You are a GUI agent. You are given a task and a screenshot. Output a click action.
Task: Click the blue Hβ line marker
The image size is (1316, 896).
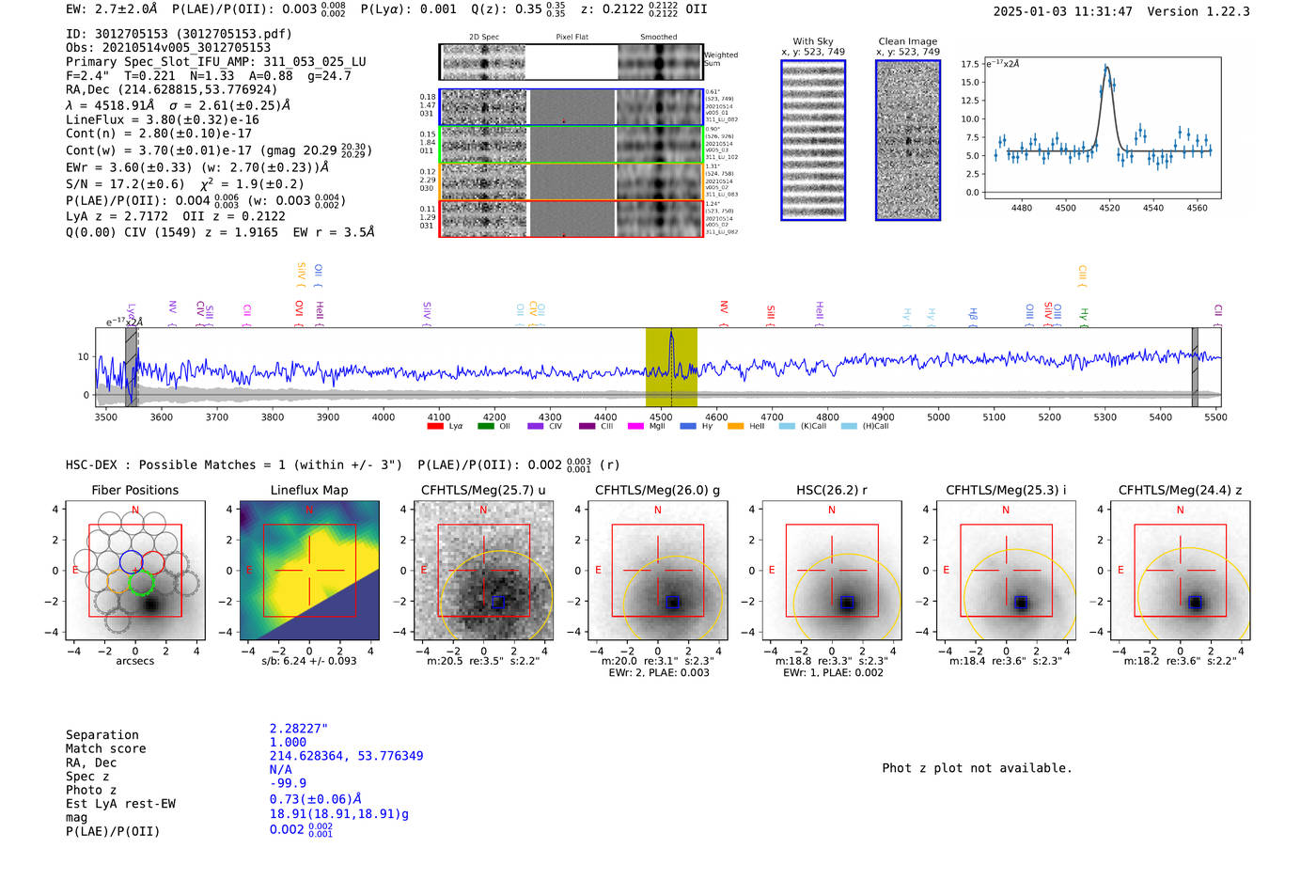pyautogui.click(x=974, y=317)
